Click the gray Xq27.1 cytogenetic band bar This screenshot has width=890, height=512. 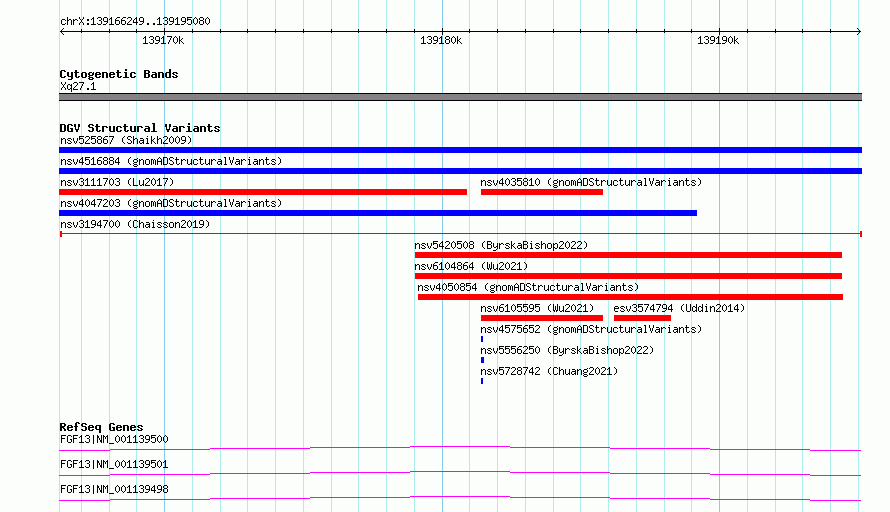pos(460,97)
